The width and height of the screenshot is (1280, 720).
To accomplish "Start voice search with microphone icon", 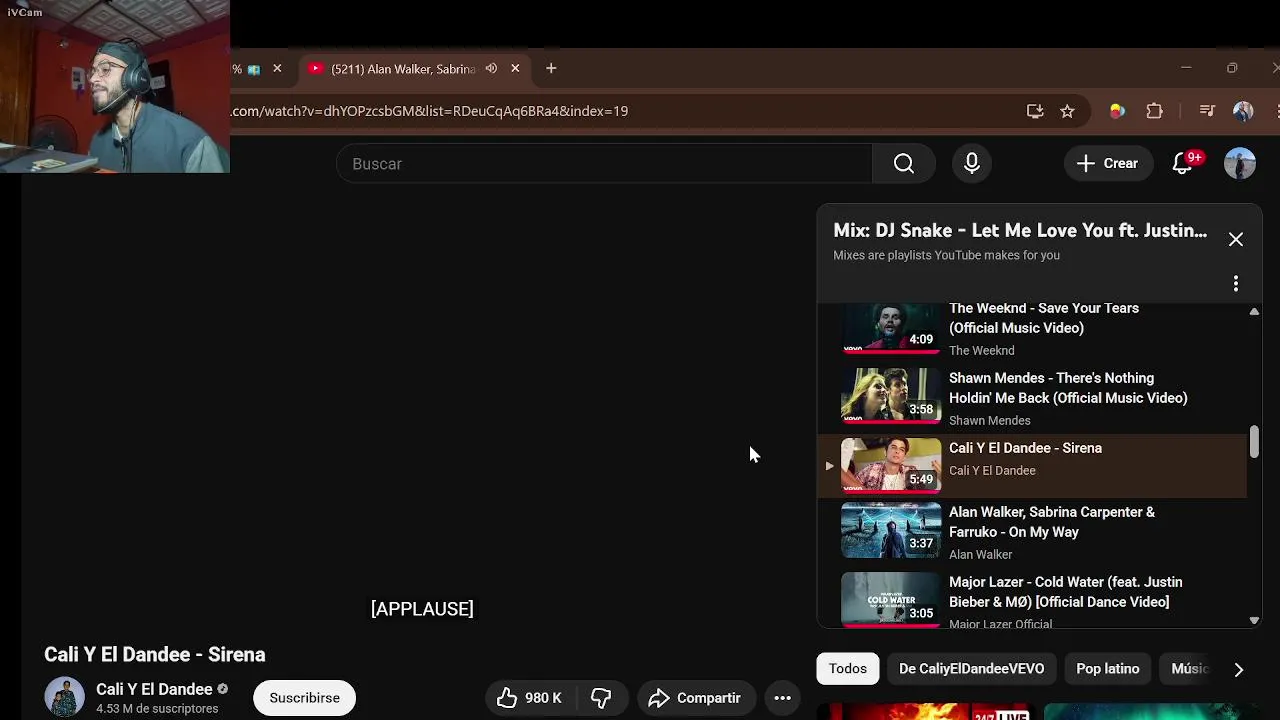I will [x=972, y=164].
